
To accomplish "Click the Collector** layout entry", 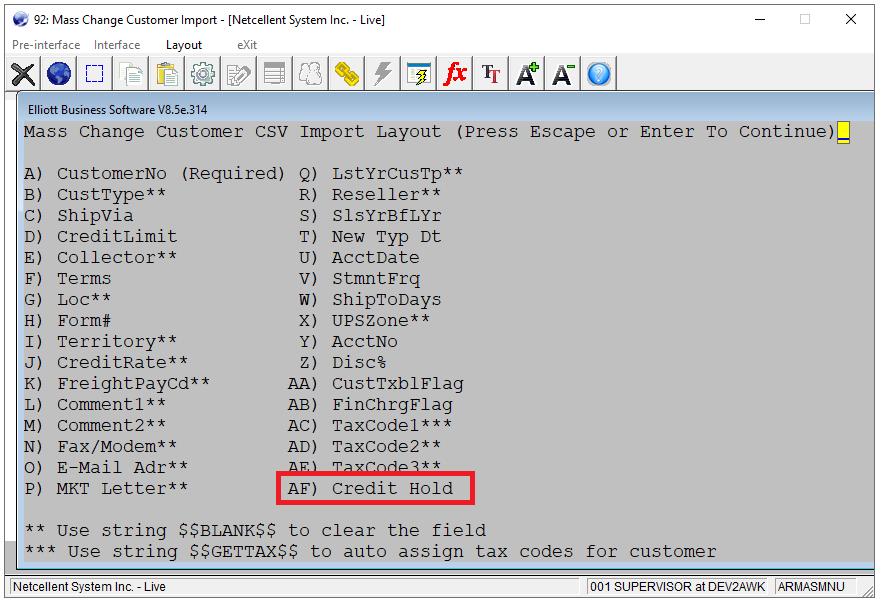I will [100, 258].
